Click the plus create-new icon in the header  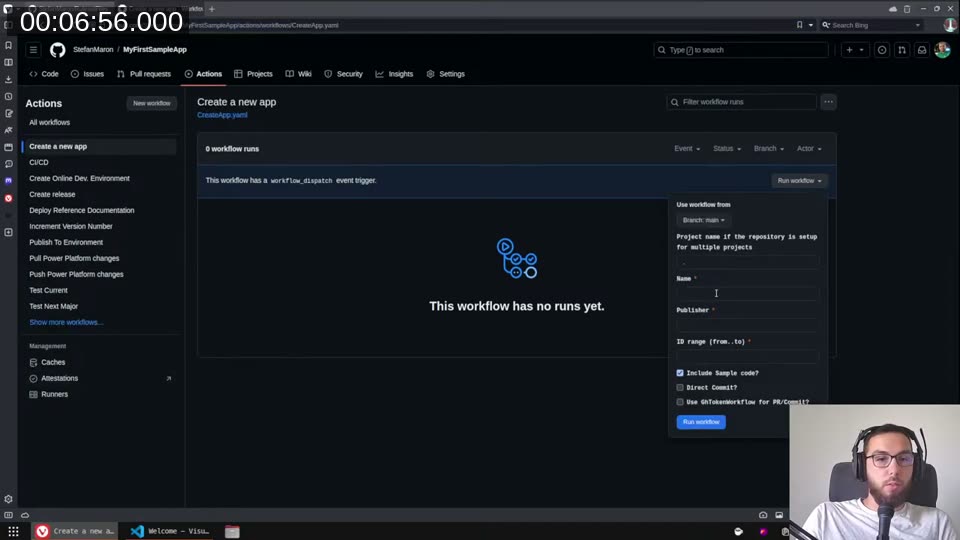pos(849,50)
